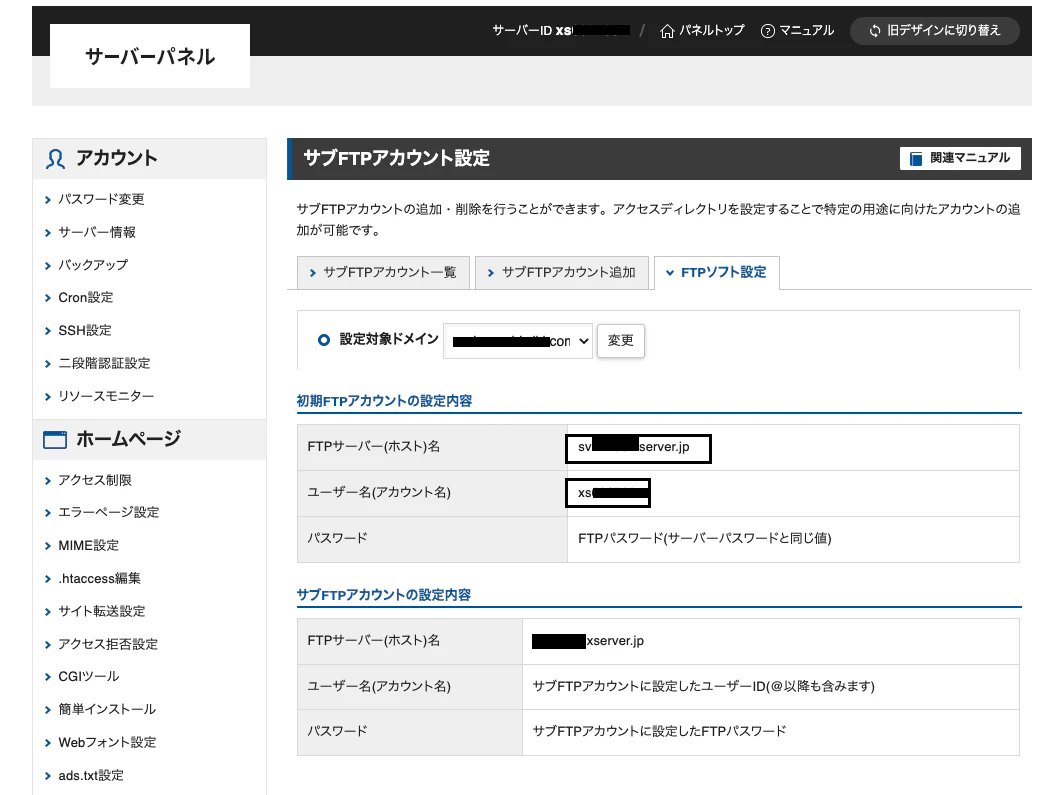This screenshot has width=1057, height=795.
Task: Open 簡単インストール in the sidebar
Action: click(x=104, y=709)
